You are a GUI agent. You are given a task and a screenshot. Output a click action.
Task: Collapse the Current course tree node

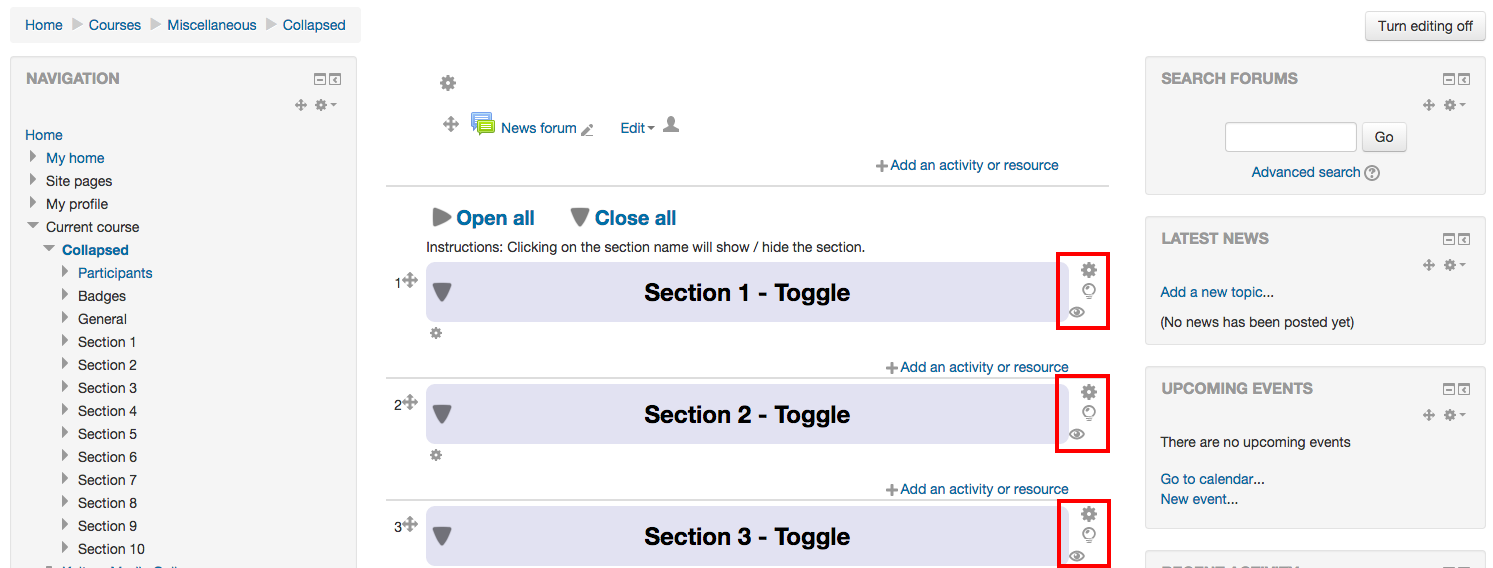[34, 226]
